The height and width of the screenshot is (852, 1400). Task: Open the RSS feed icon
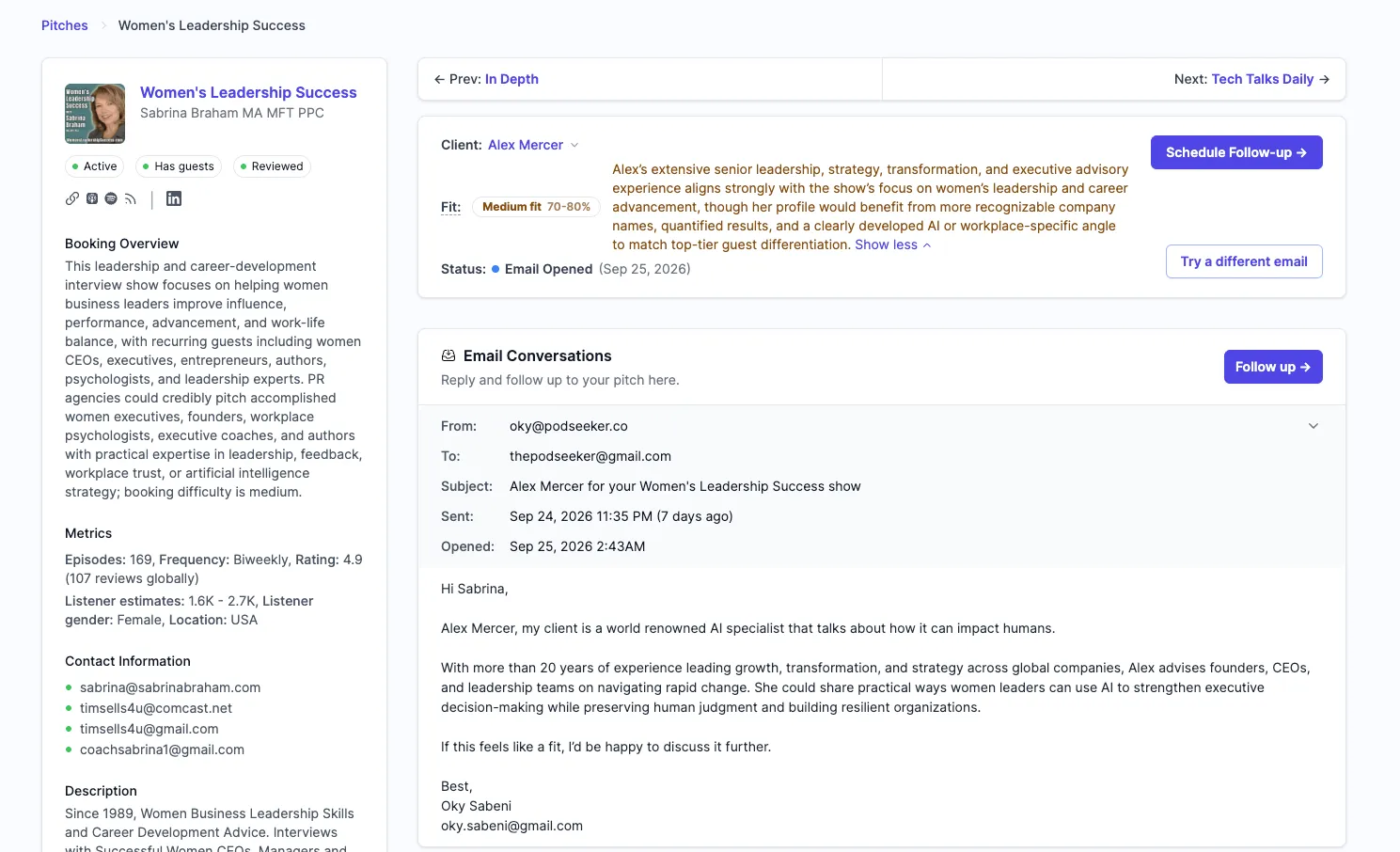131,198
